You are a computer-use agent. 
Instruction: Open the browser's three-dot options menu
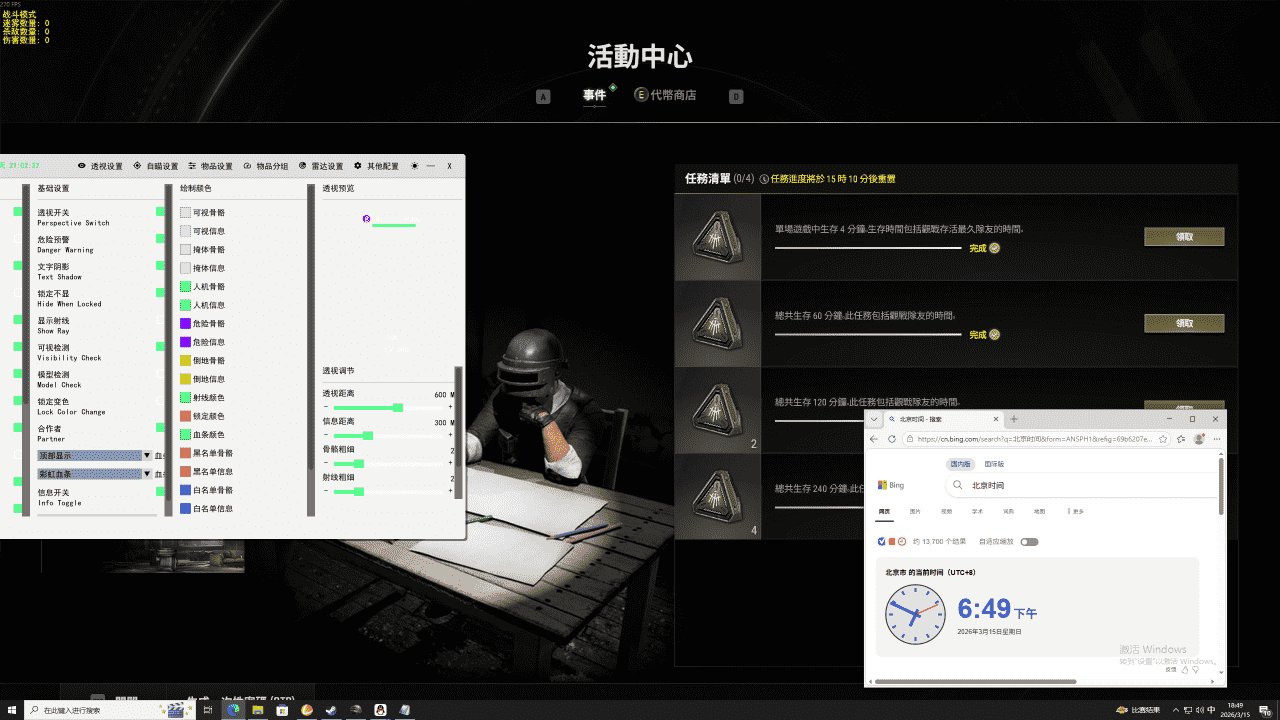tap(1216, 438)
